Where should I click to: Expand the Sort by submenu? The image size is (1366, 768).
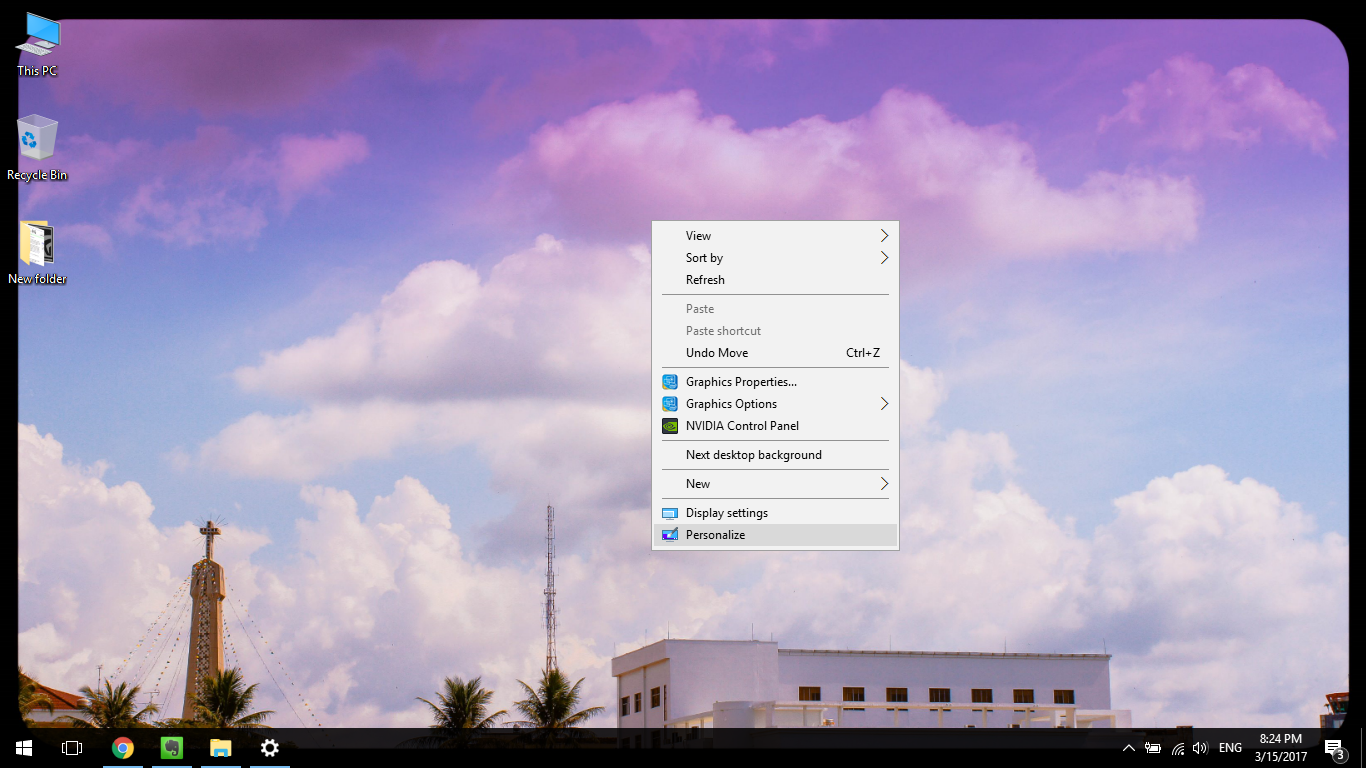(775, 258)
